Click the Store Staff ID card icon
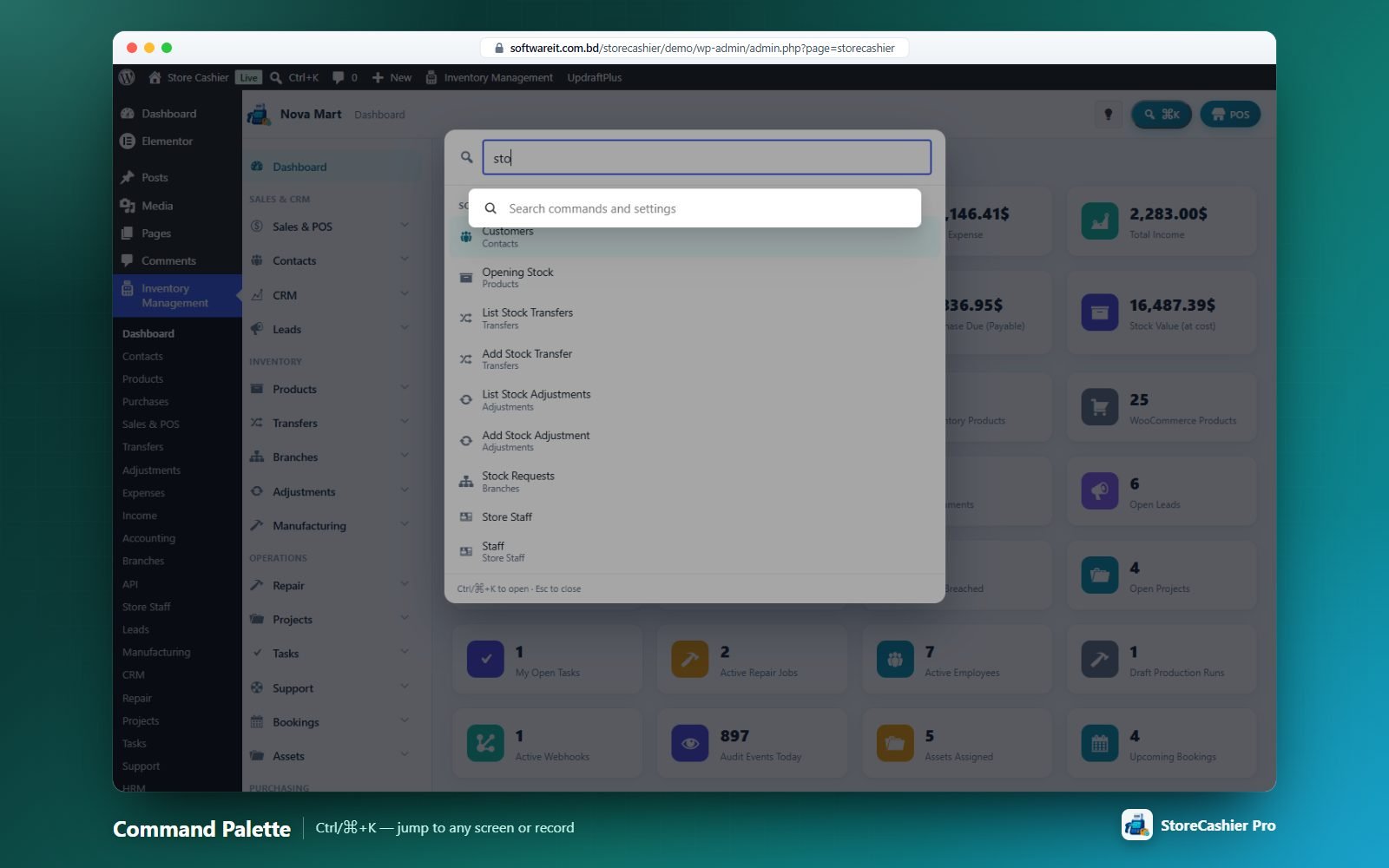Screen dimensions: 1389x868 pyautogui.click(x=466, y=516)
